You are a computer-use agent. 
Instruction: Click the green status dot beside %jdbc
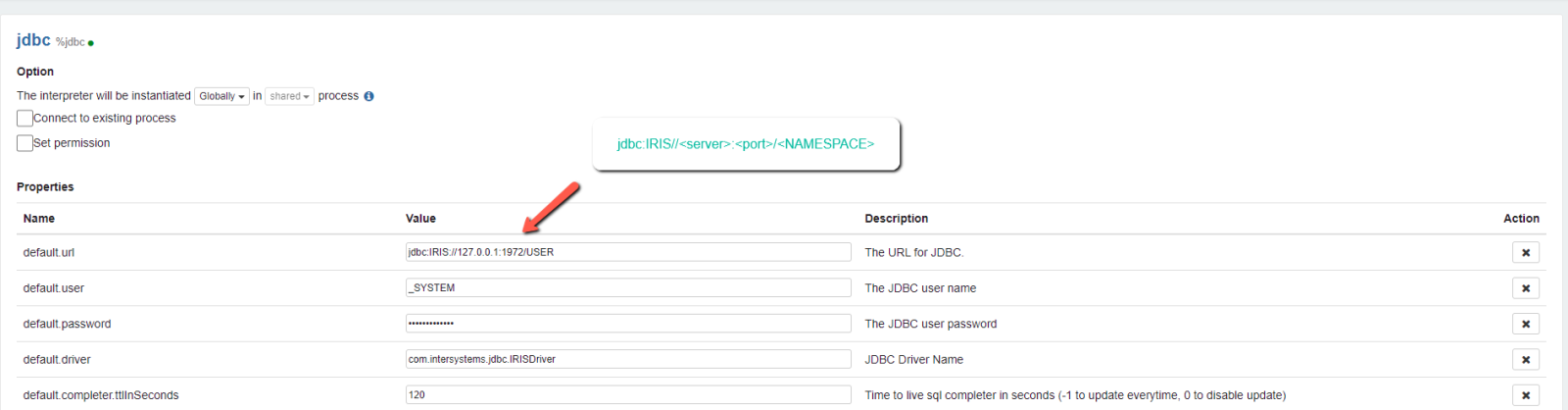[91, 43]
